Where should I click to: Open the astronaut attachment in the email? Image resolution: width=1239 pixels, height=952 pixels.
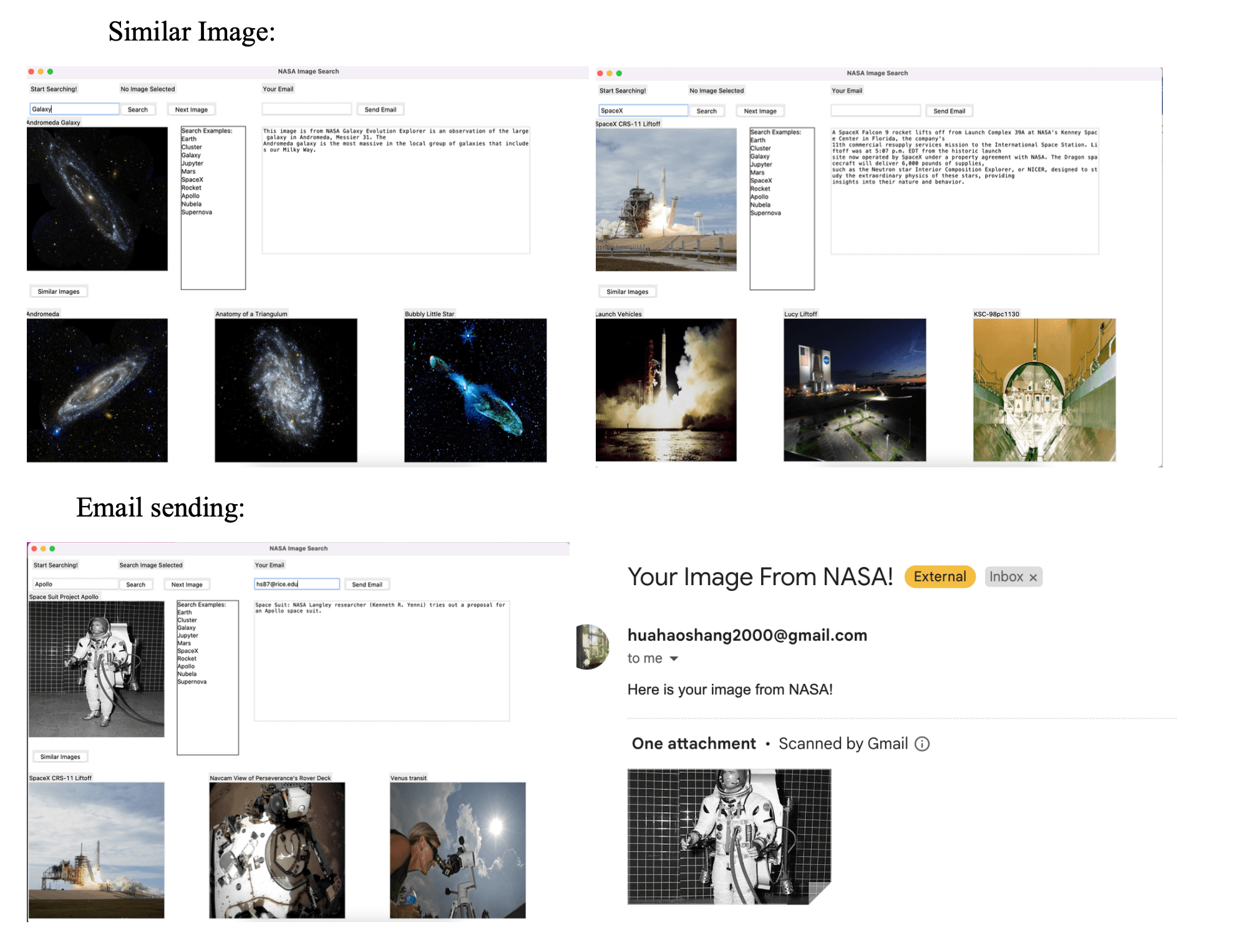pyautogui.click(x=729, y=837)
